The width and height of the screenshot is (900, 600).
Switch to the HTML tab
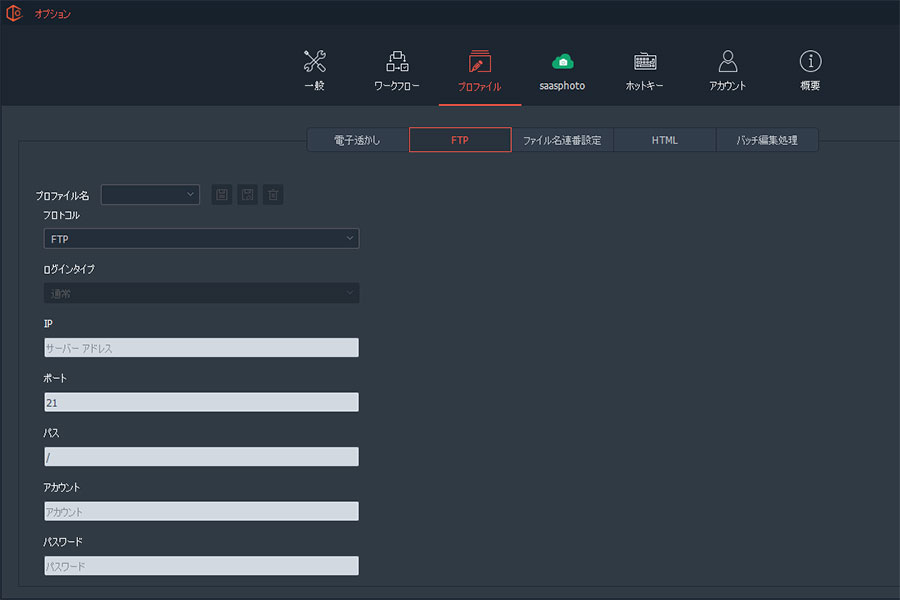click(x=665, y=140)
